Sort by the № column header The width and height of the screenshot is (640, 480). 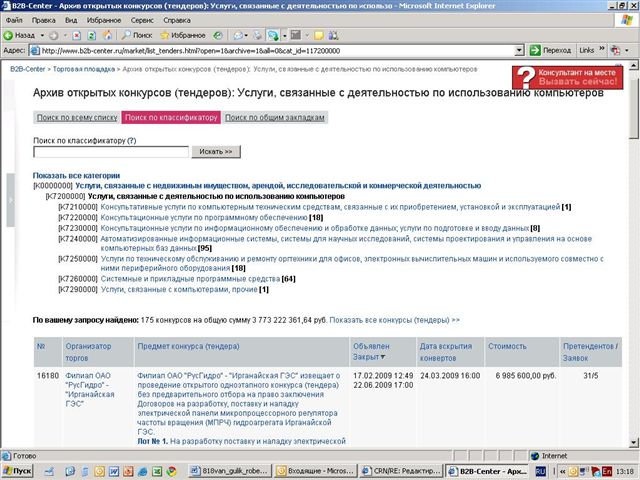tap(41, 346)
